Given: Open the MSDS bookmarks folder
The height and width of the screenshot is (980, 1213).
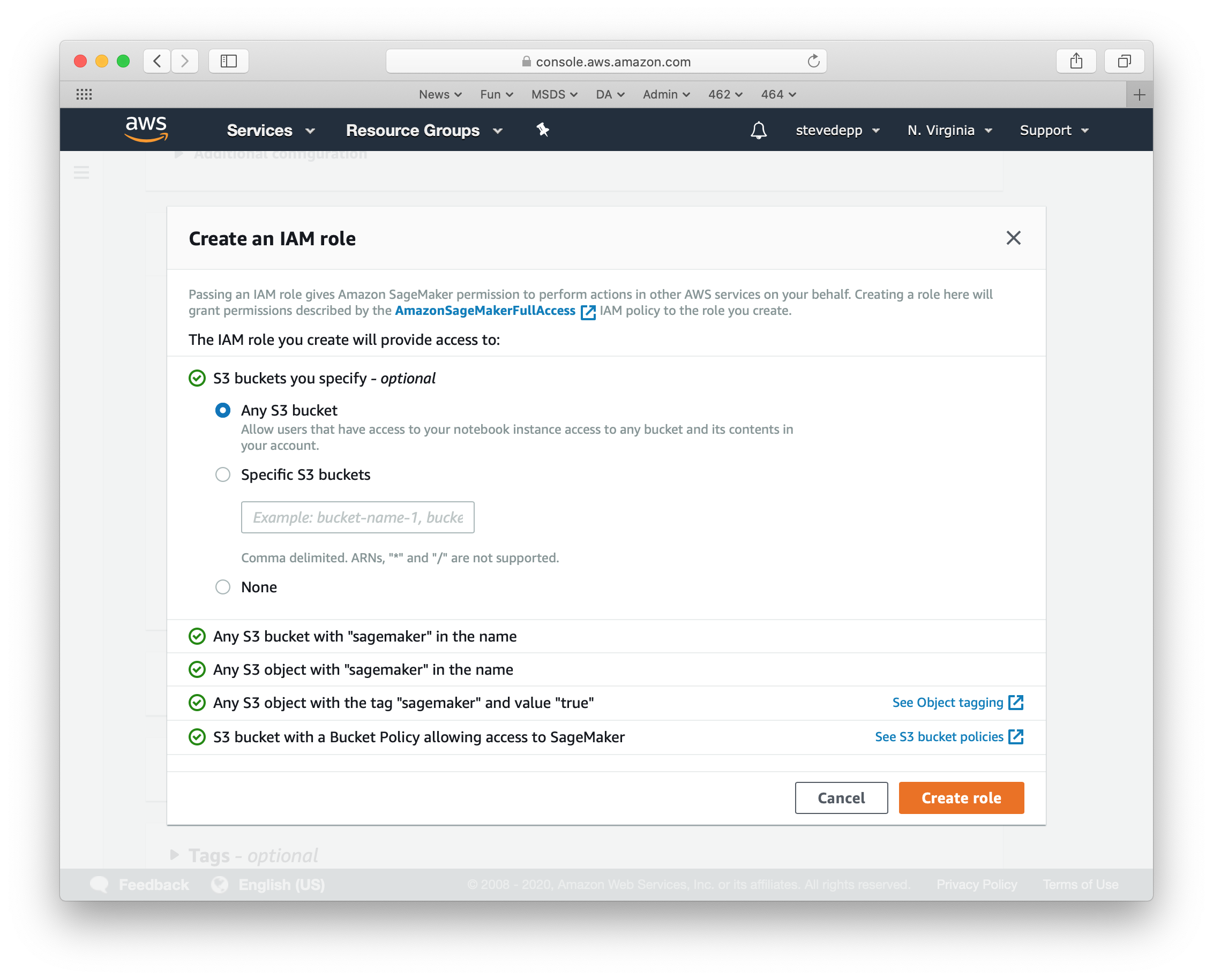Looking at the screenshot, I should pos(554,94).
